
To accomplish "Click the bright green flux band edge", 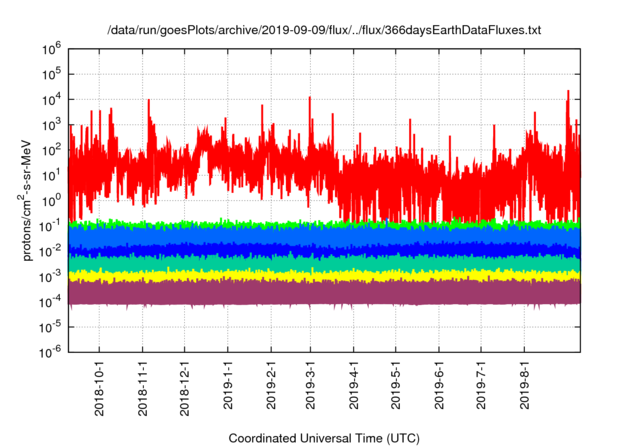I will click(x=324, y=224).
